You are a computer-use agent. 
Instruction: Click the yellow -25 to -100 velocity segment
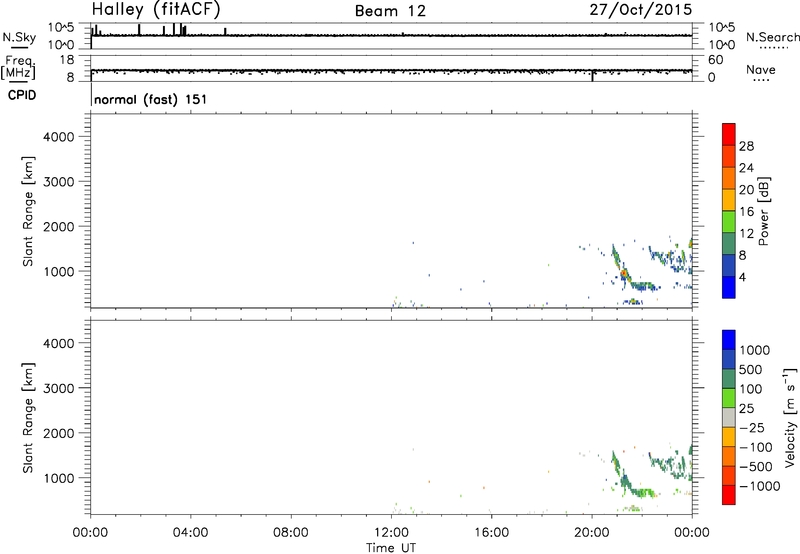(x=729, y=437)
